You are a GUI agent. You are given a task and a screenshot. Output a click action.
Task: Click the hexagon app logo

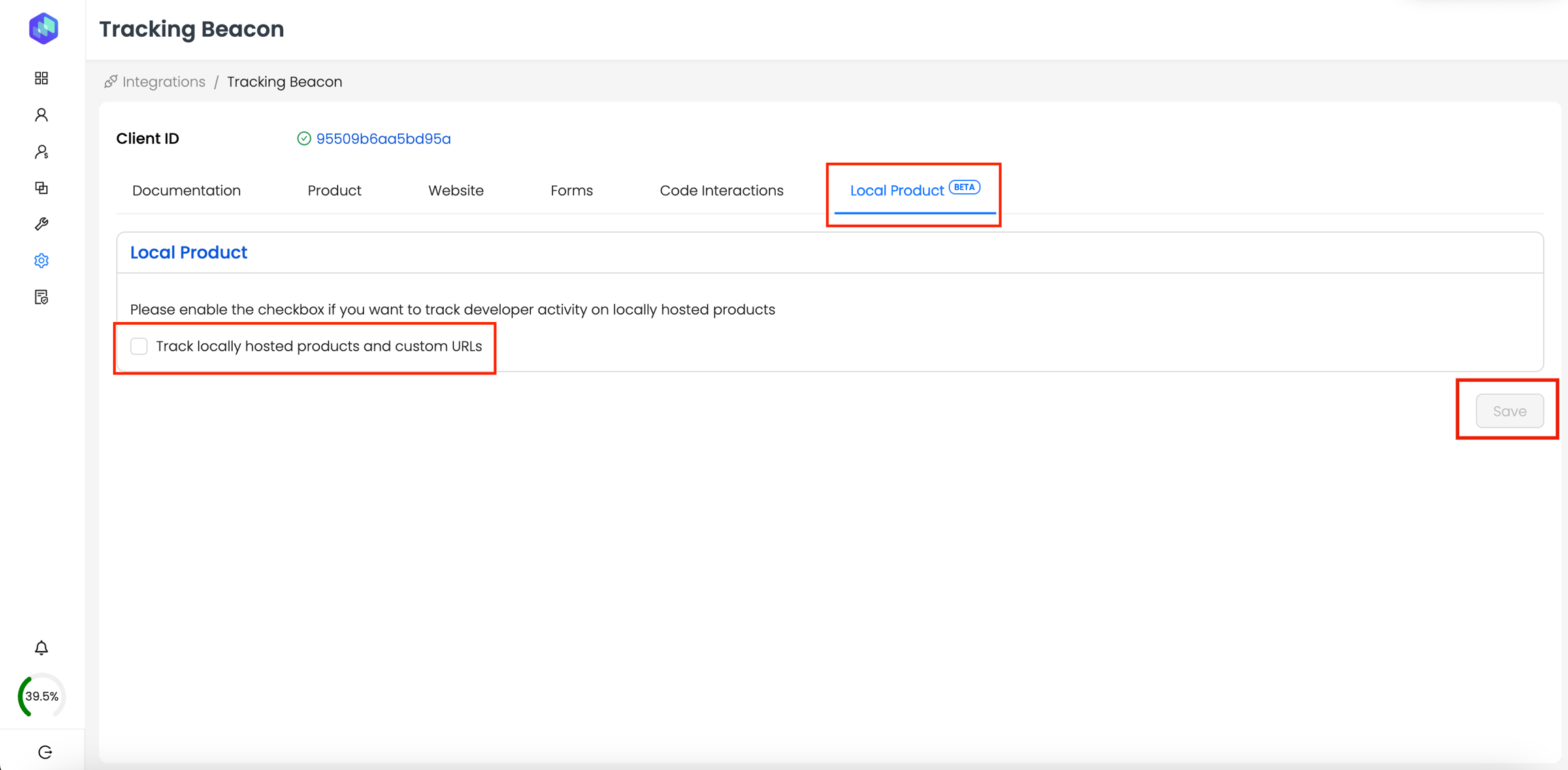point(44,29)
